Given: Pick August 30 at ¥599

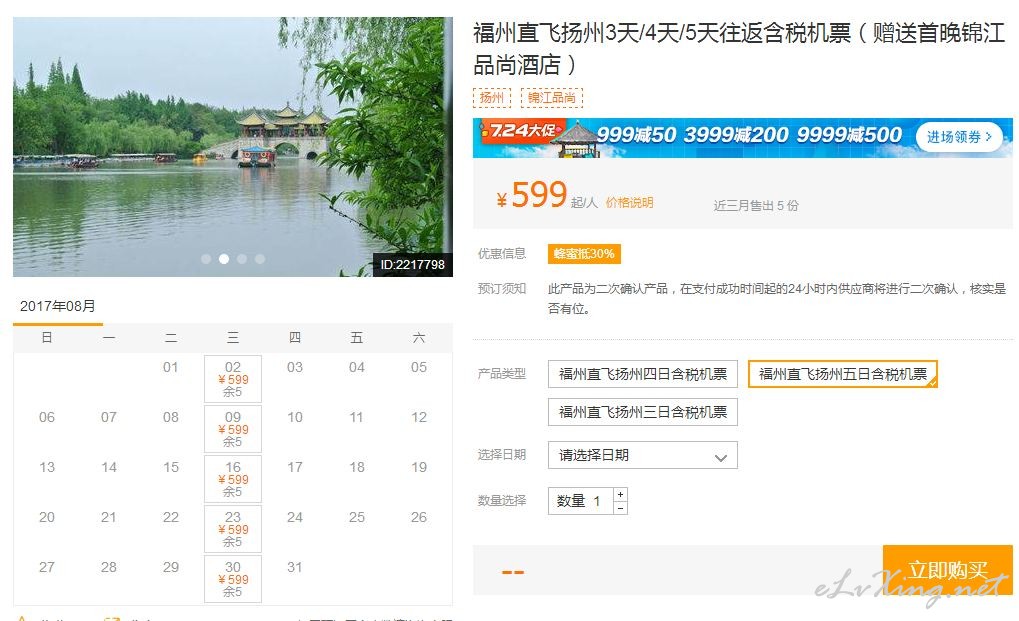Looking at the screenshot, I should (x=233, y=579).
